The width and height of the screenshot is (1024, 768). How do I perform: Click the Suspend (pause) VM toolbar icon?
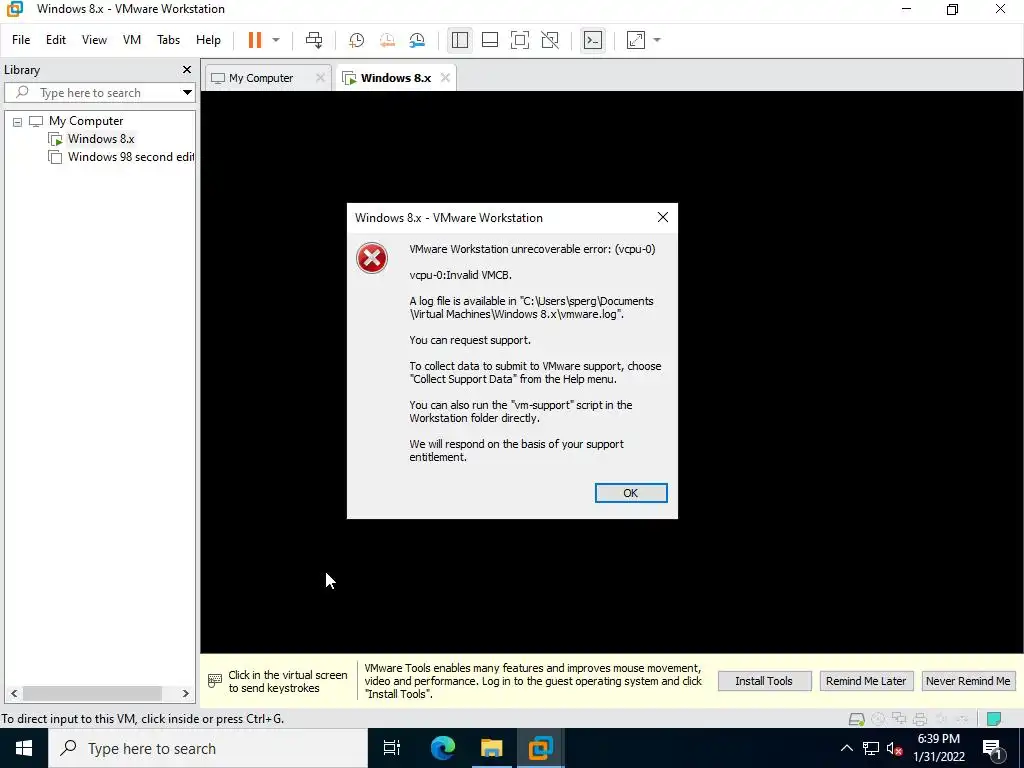[x=255, y=40]
